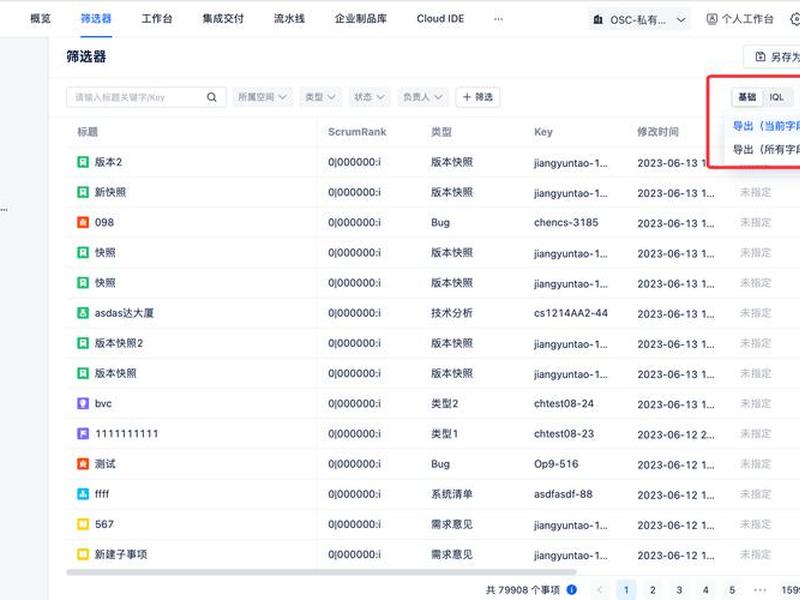
Task: Open the 企业制品库 tab
Action: click(361, 19)
